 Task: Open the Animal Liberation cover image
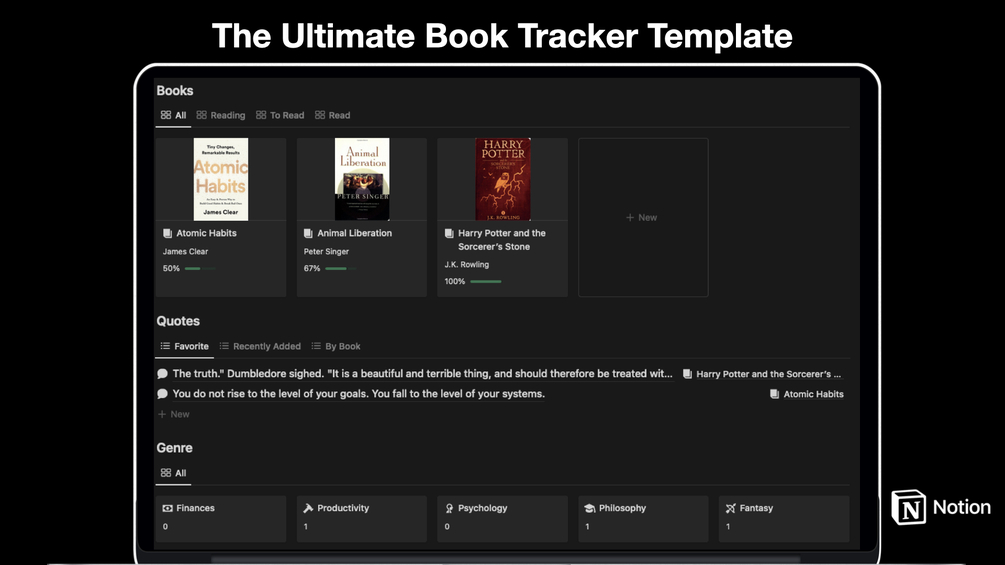pos(362,179)
